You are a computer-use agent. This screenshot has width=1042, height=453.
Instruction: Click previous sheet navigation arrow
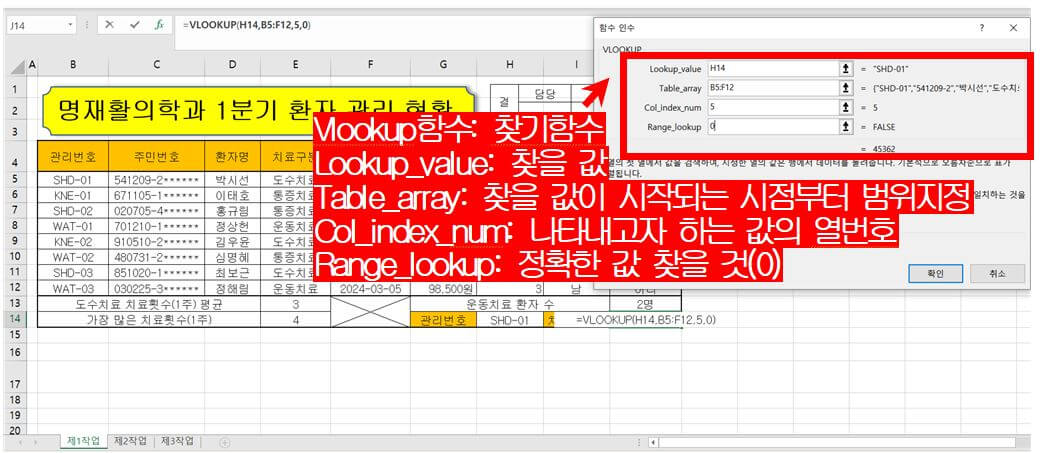[20, 442]
